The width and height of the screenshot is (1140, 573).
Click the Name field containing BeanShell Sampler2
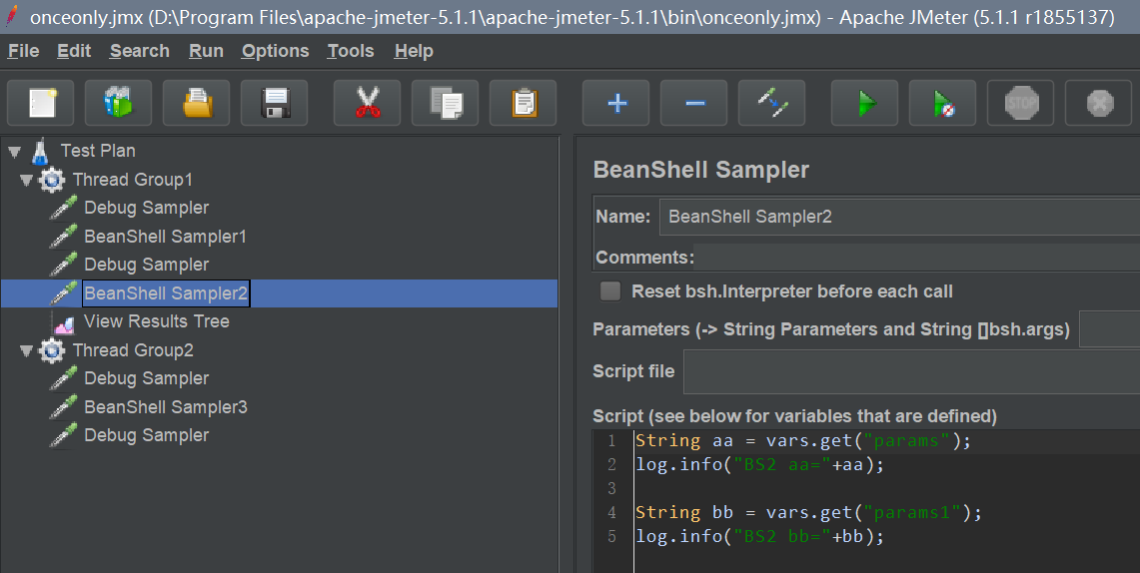click(899, 217)
